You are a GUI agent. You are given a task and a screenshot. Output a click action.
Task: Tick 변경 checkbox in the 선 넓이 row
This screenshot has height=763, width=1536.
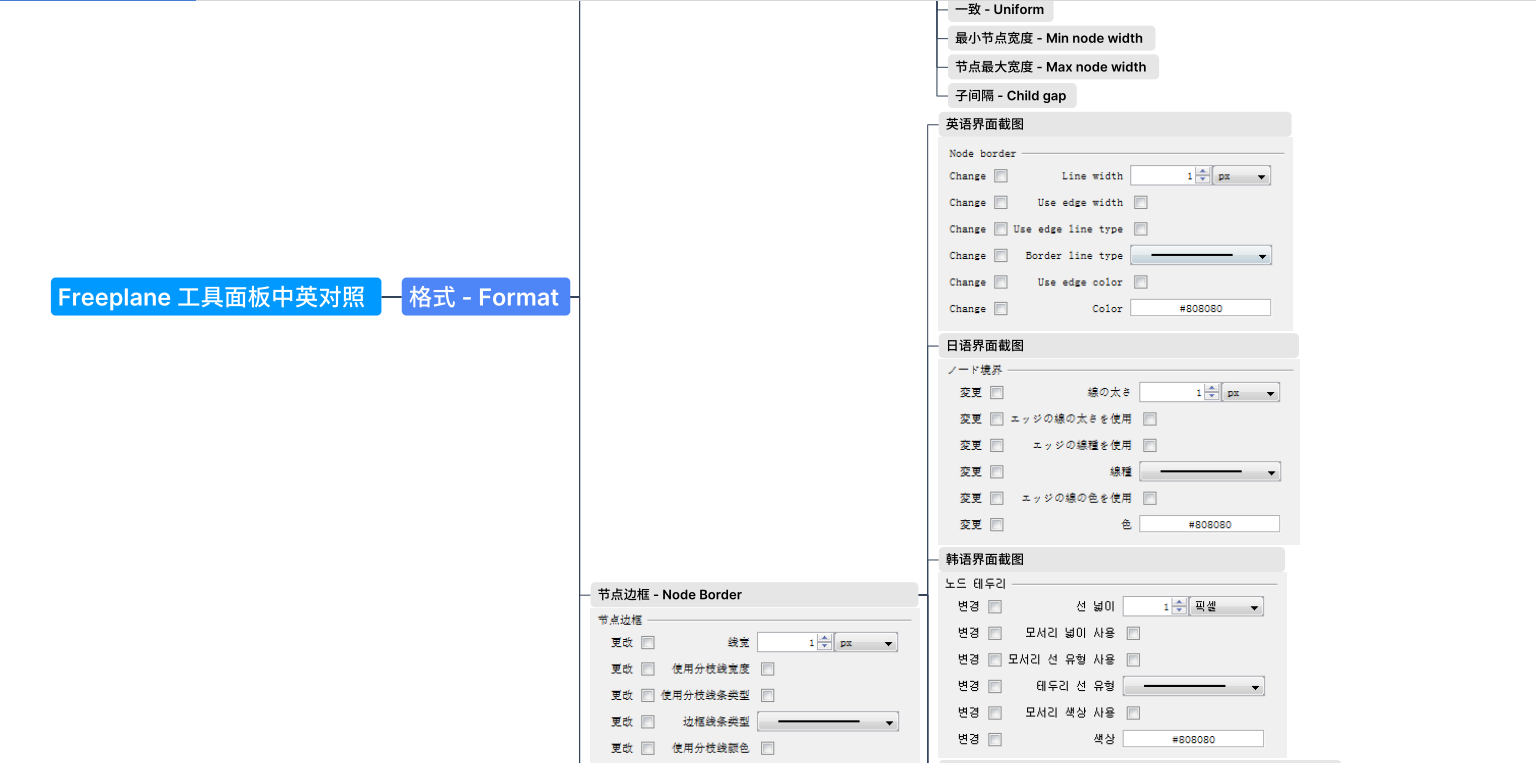coord(995,607)
